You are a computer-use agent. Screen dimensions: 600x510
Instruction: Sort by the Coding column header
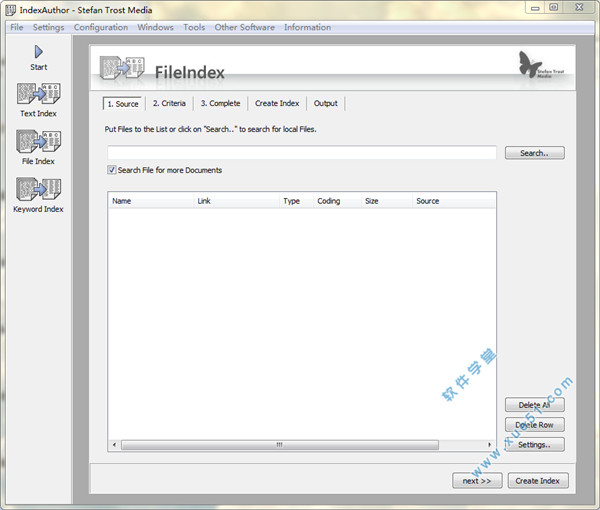pos(337,201)
